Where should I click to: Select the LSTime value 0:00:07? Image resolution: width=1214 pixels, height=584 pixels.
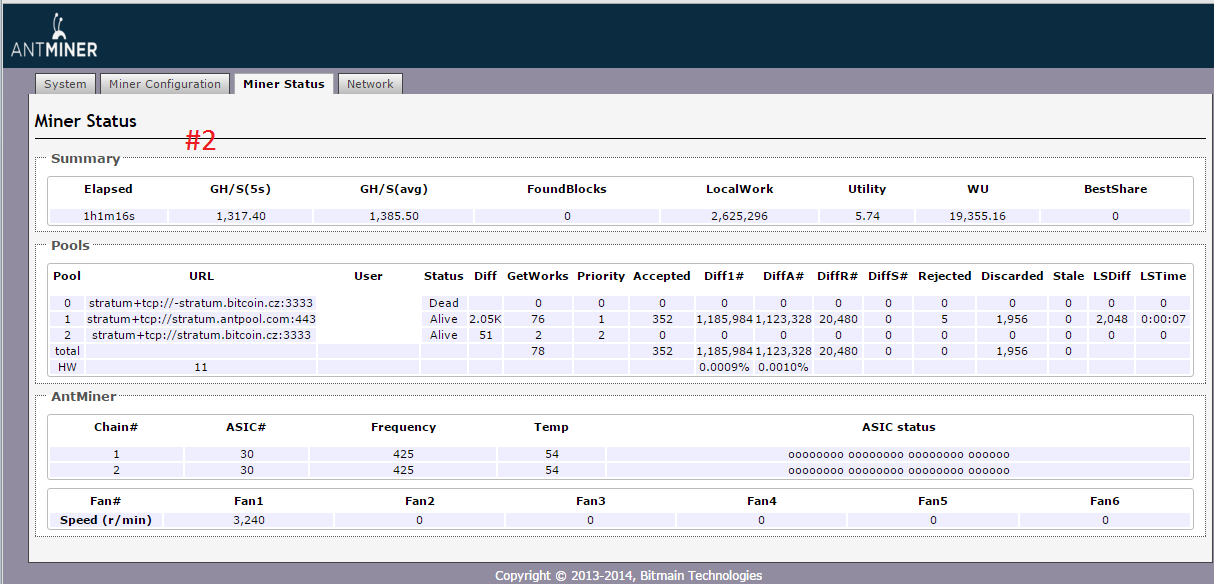[1164, 319]
